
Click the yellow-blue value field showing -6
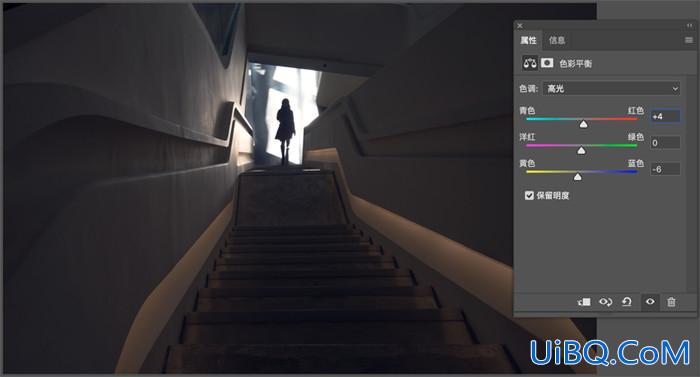[x=665, y=169]
